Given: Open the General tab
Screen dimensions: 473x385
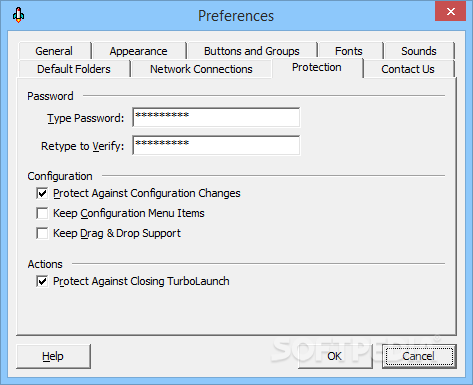Looking at the screenshot, I should [x=54, y=51].
